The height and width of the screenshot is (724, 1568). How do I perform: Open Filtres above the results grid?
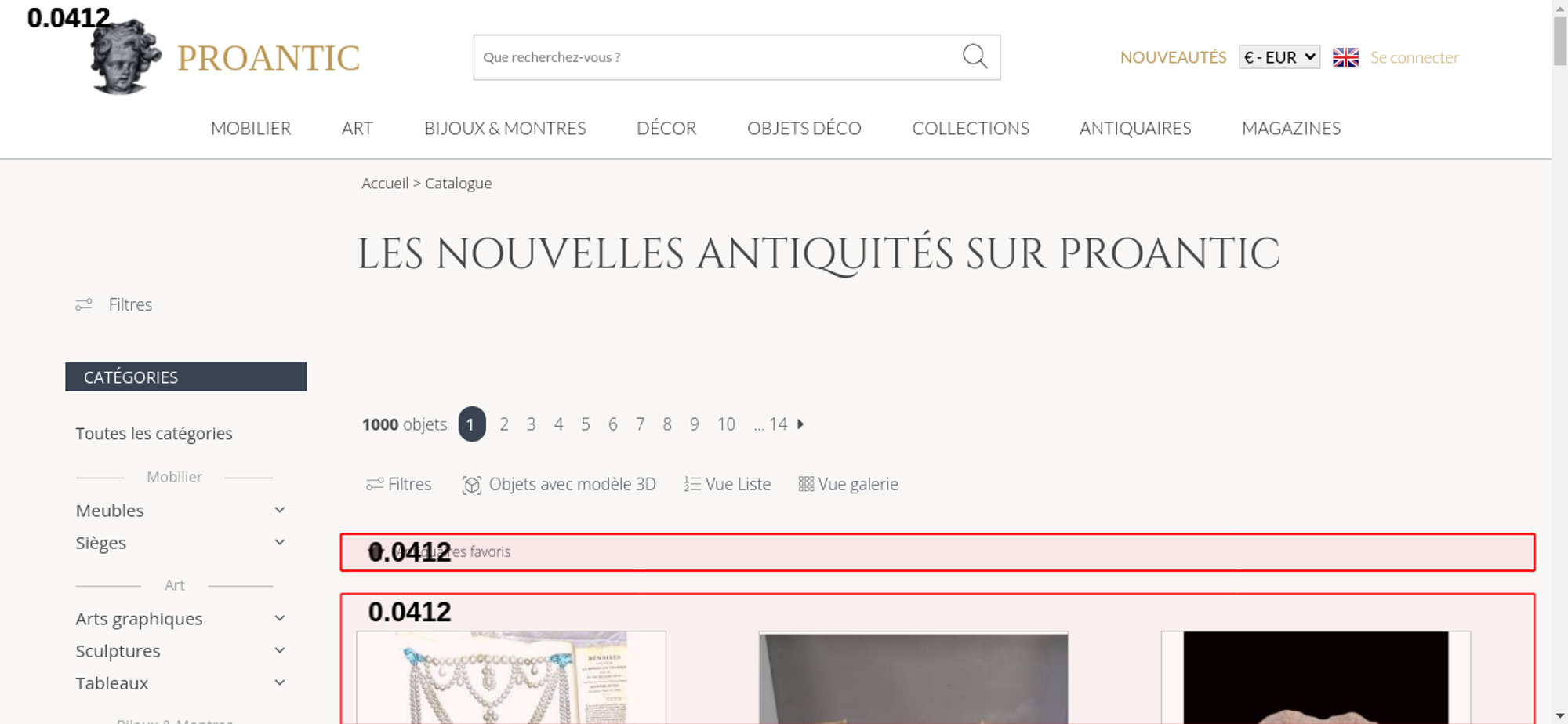398,484
